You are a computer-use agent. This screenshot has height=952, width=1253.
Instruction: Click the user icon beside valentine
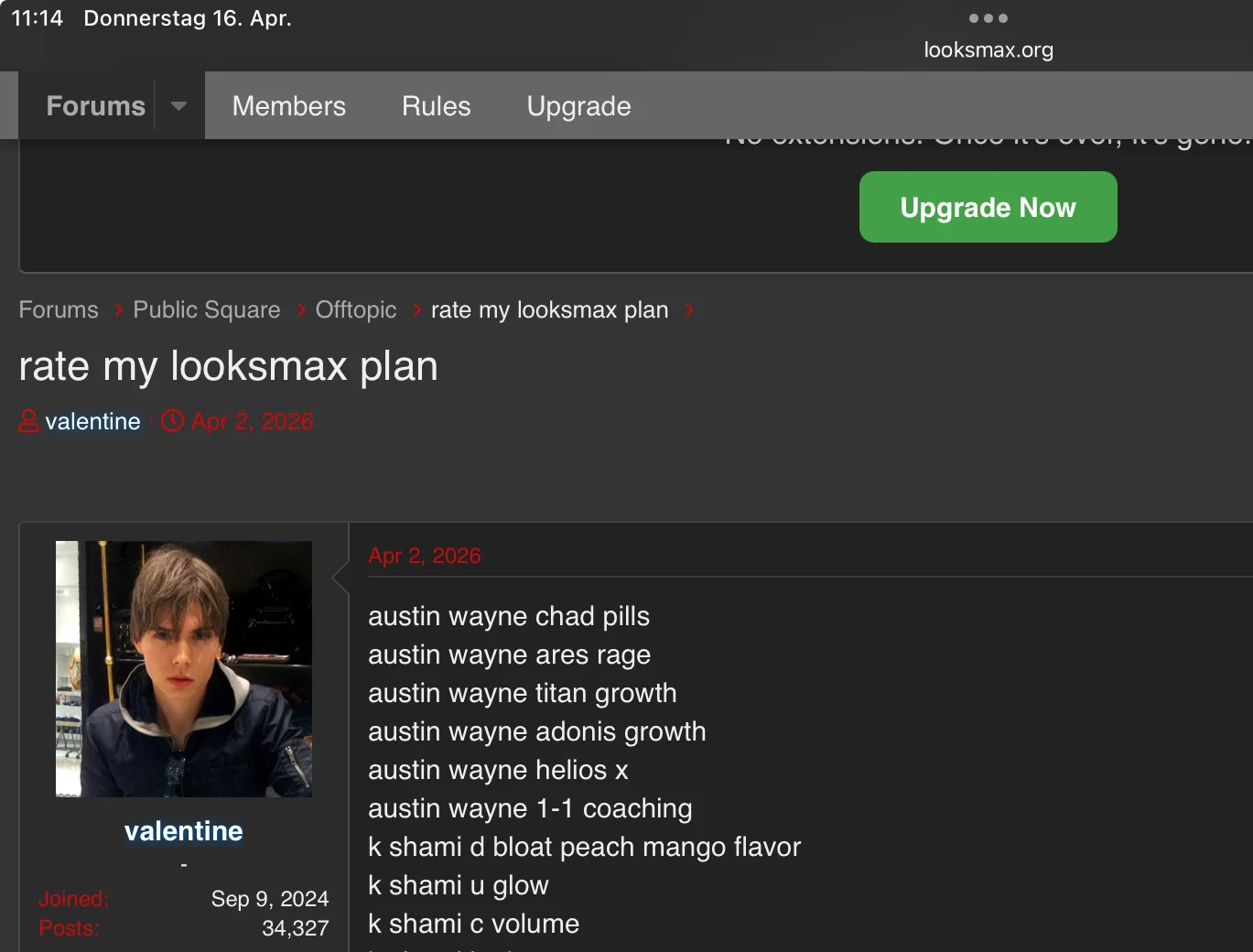pyautogui.click(x=29, y=421)
